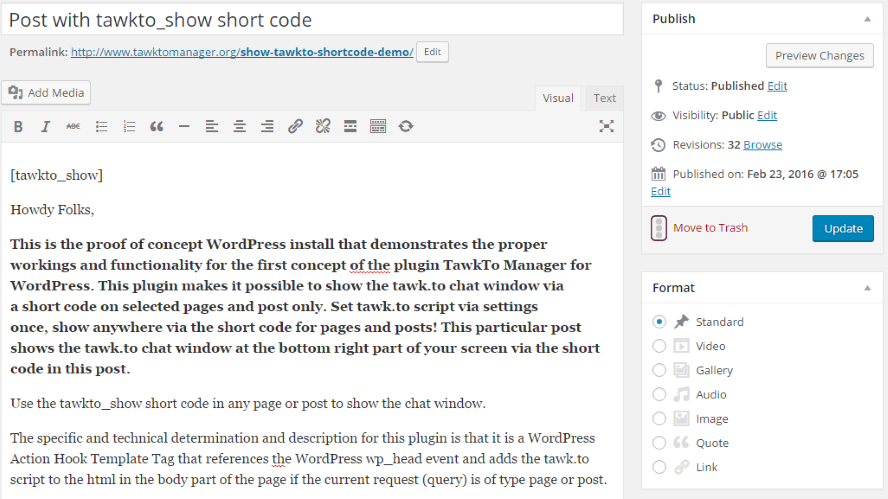The height and width of the screenshot is (499, 888).
Task: Enter distraction-free fullscreen mode
Action: [x=606, y=126]
